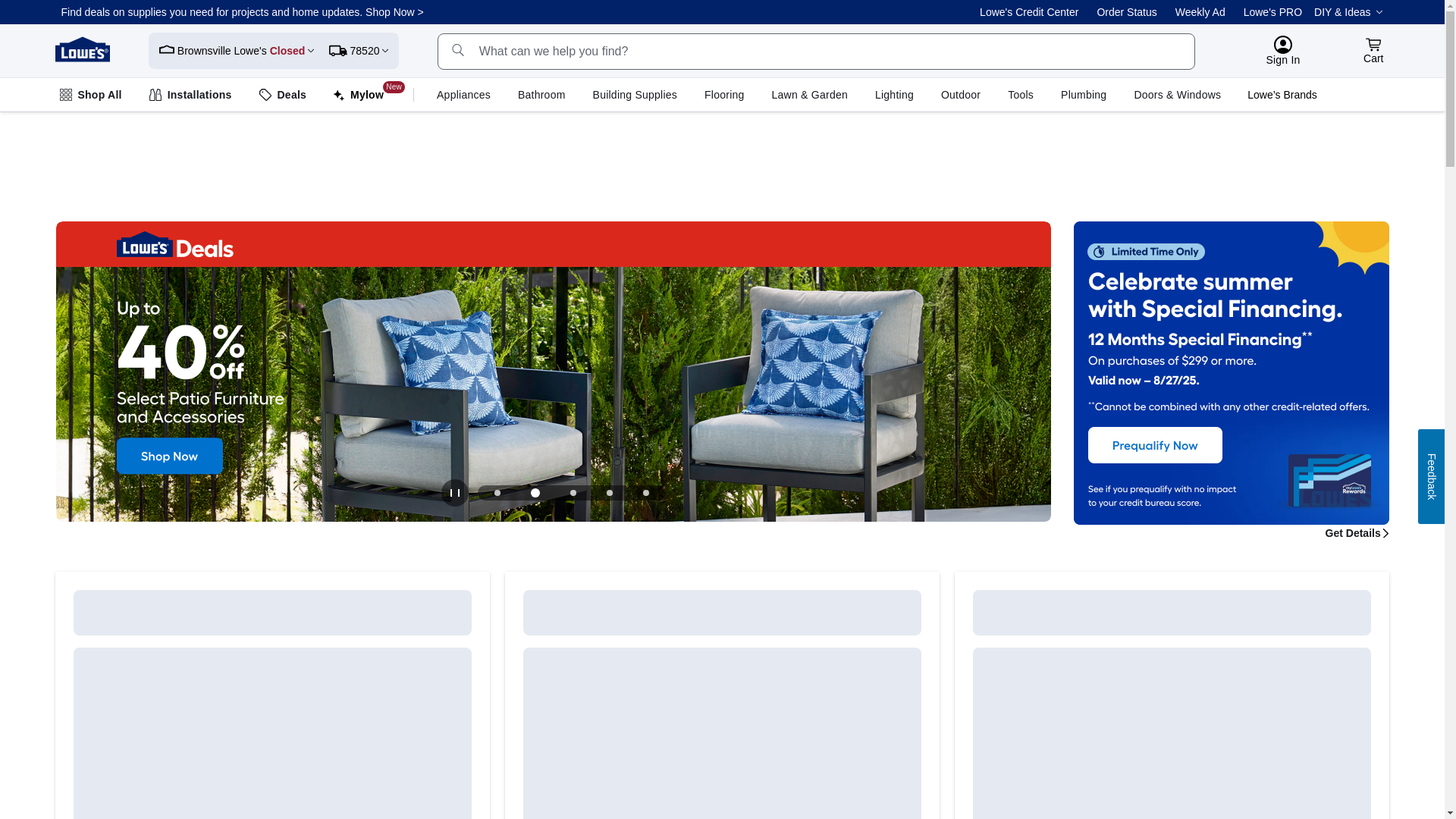Click the Lowe's Deals logo on banner
This screenshot has height=819, width=1456.
coord(175,245)
